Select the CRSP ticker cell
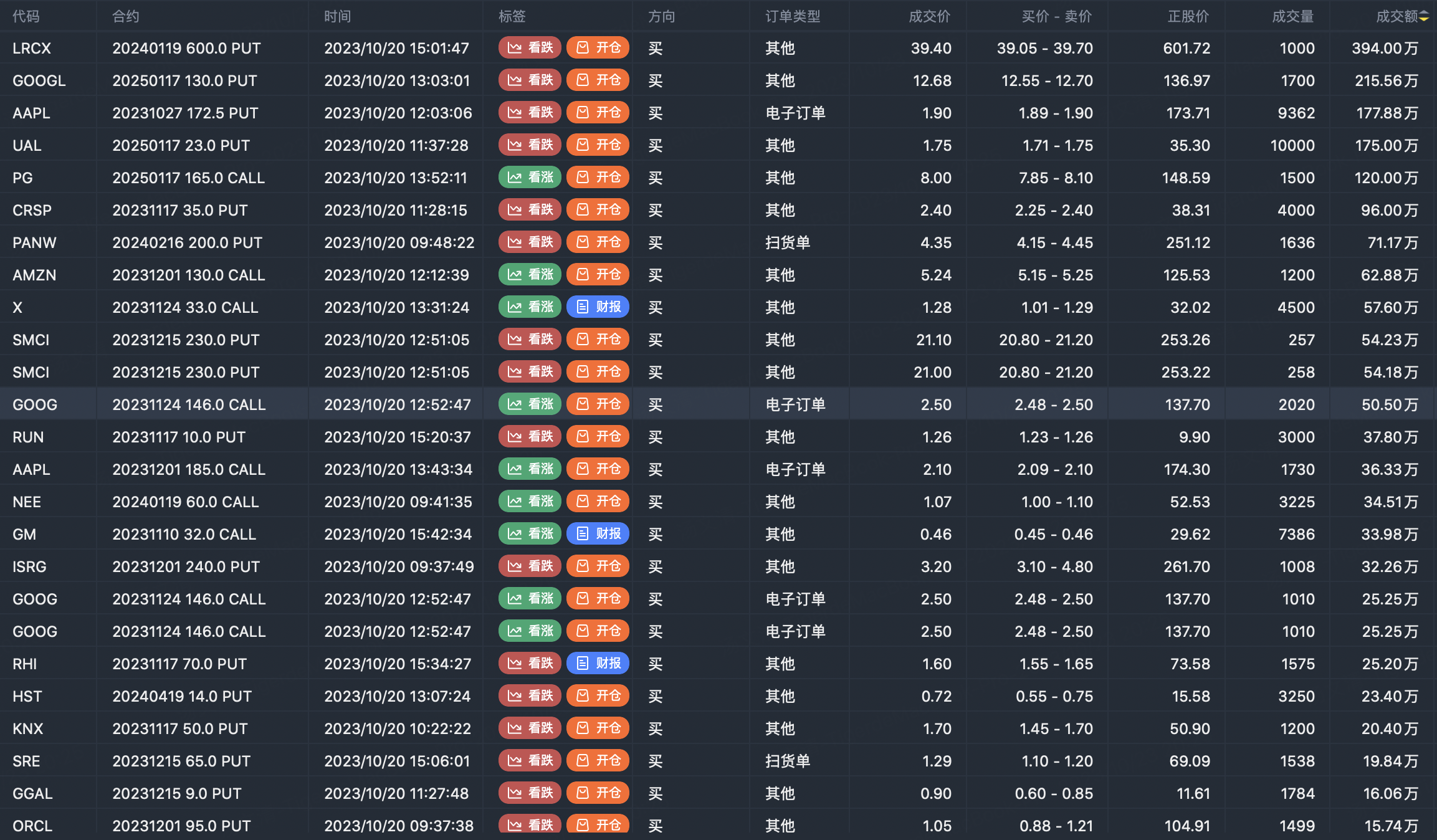The height and width of the screenshot is (840, 1437). [32, 210]
